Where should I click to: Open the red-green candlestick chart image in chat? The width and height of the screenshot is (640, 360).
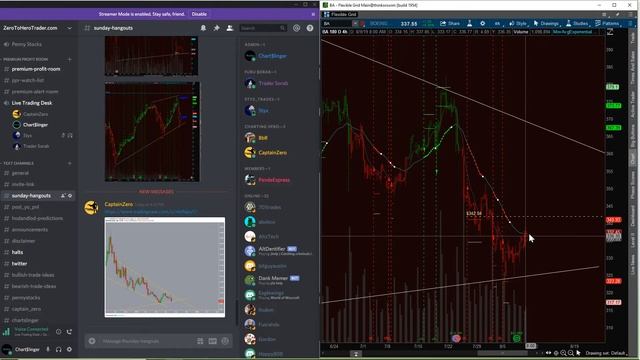click(x=152, y=131)
